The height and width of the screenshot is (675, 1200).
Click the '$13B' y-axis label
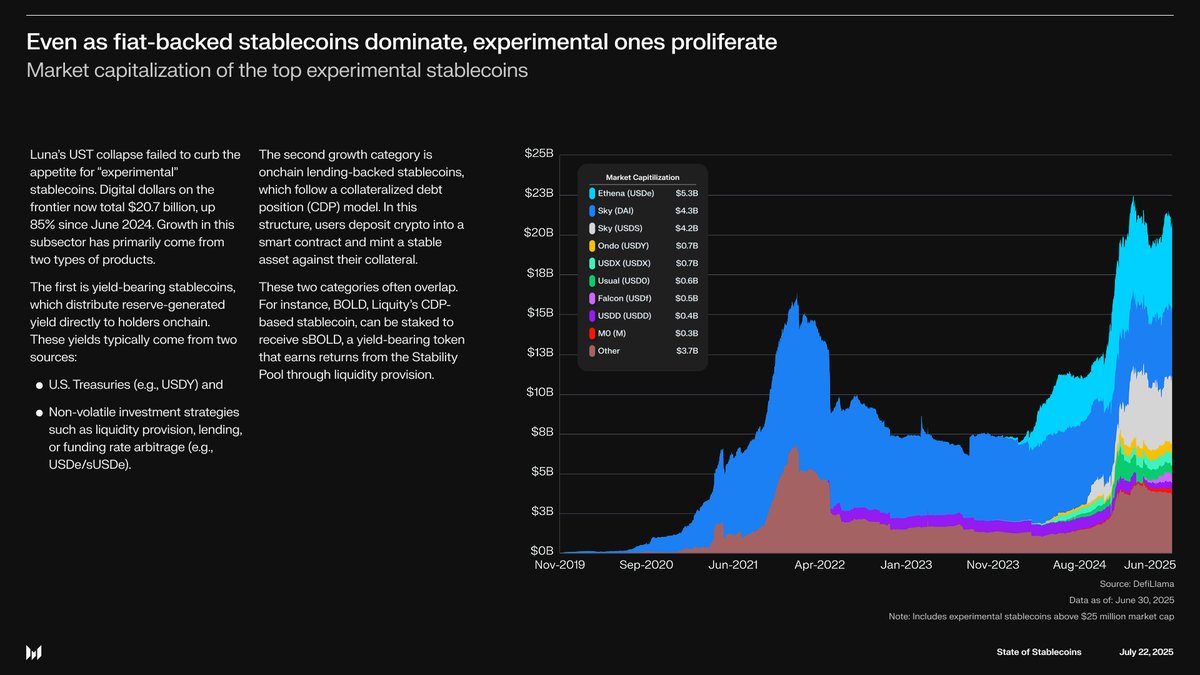[538, 352]
